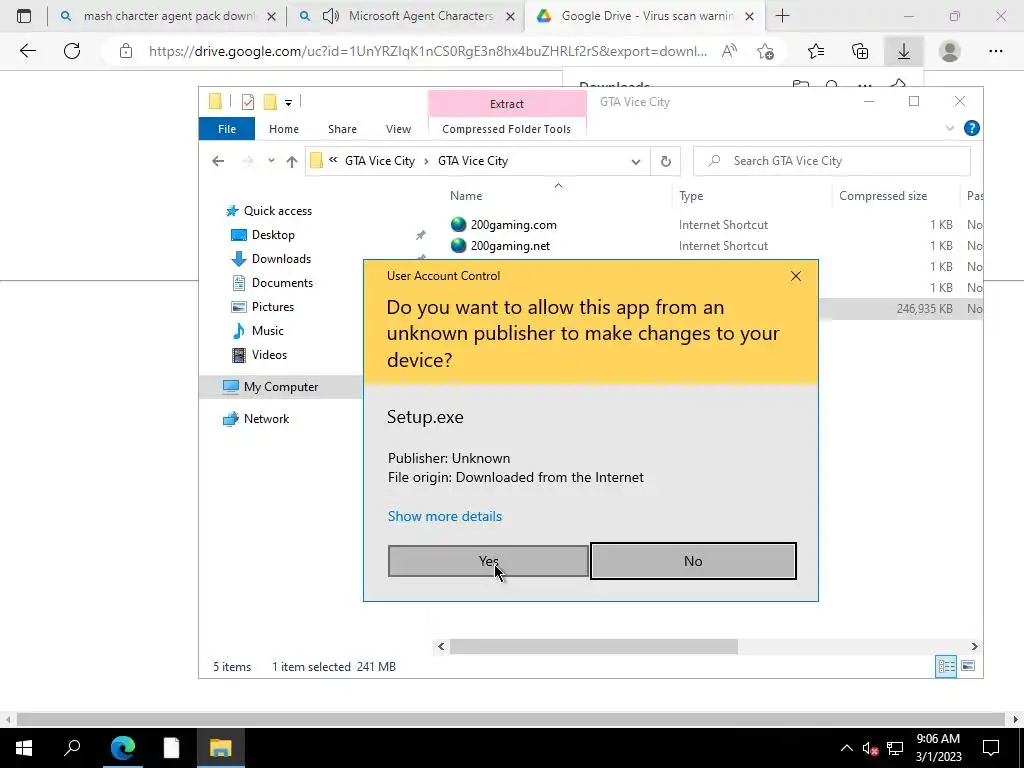Open the File menu in Explorer
Image resolution: width=1024 pixels, height=768 pixels.
[x=227, y=129]
